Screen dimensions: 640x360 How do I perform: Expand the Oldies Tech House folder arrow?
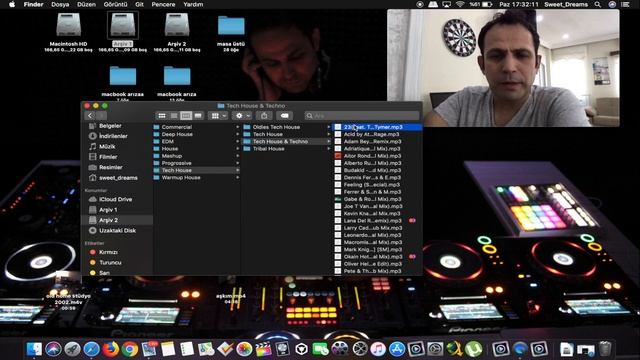coord(329,127)
